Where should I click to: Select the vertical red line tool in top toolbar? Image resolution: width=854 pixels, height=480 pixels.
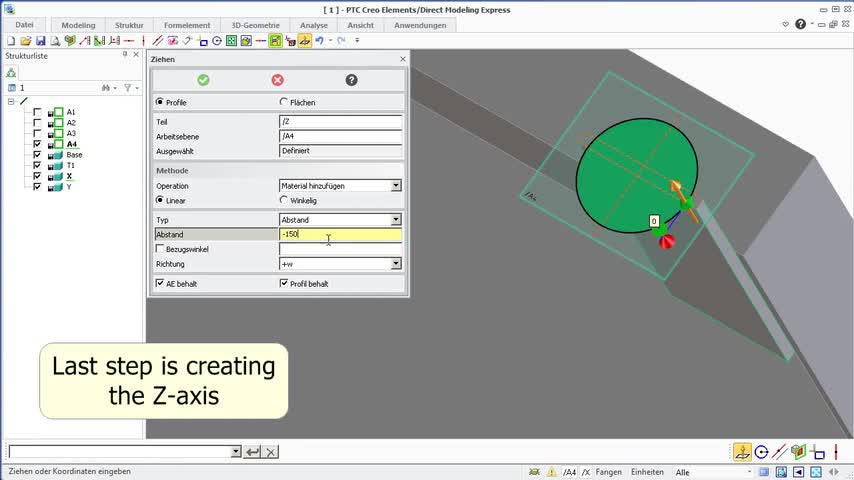pyautogui.click(x=143, y=41)
